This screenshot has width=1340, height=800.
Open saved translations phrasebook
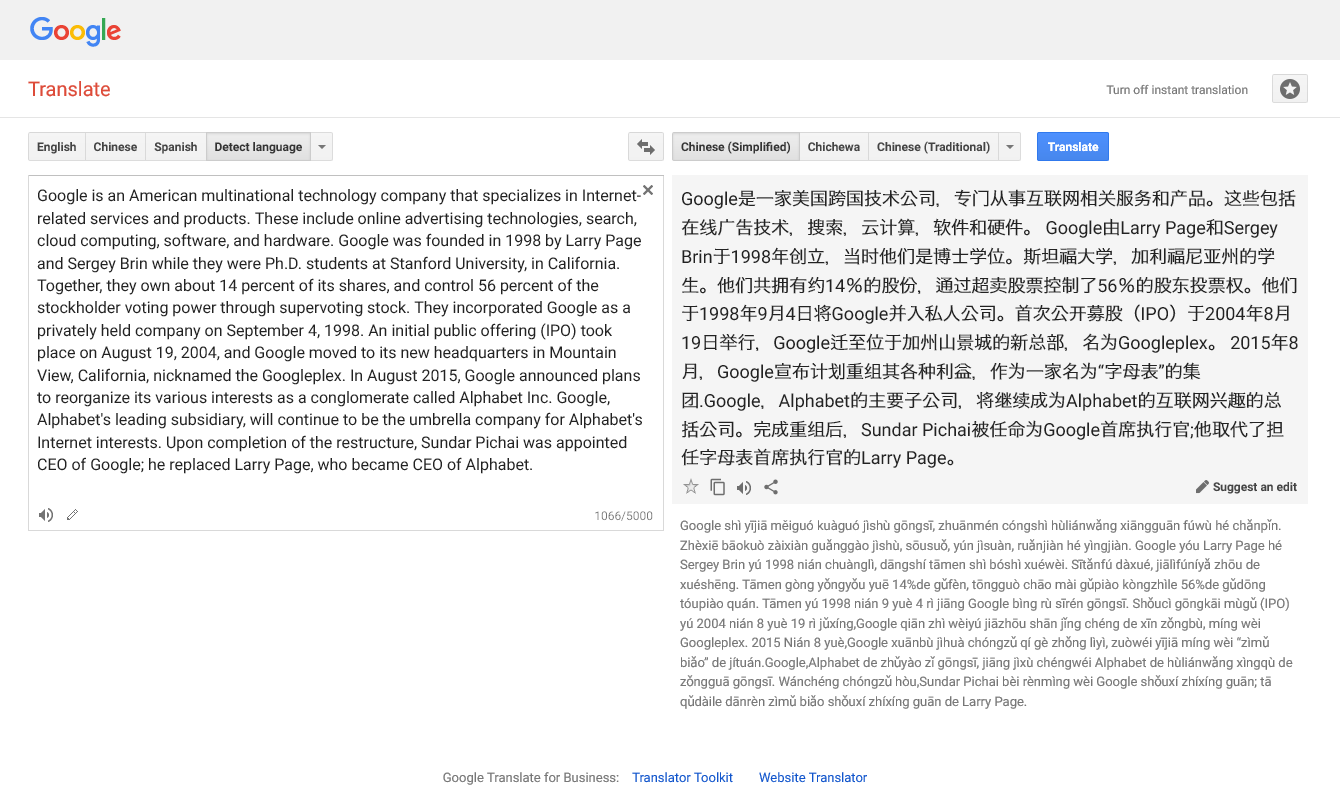tap(1289, 88)
